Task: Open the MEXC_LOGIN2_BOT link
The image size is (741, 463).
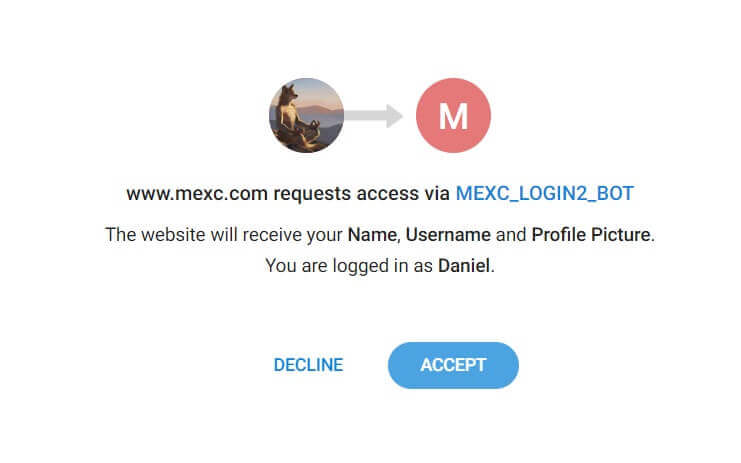Action: (544, 193)
